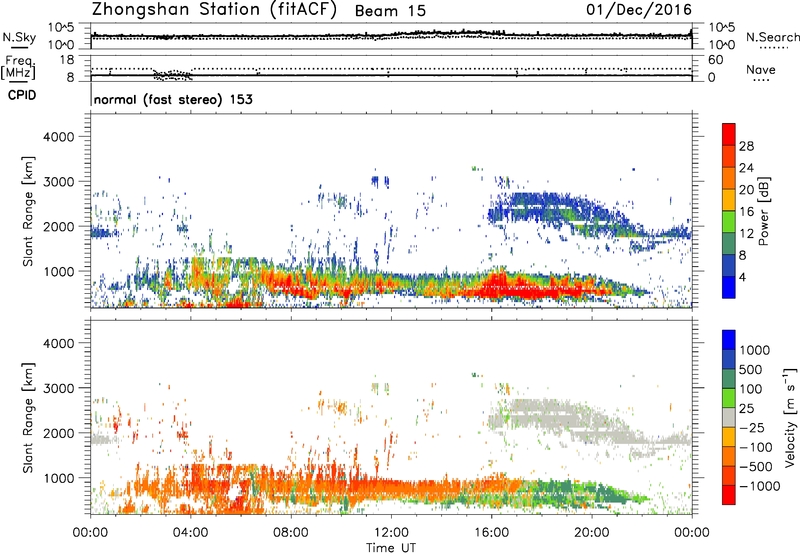Click the date "01/Dec/2016"

pos(639,9)
